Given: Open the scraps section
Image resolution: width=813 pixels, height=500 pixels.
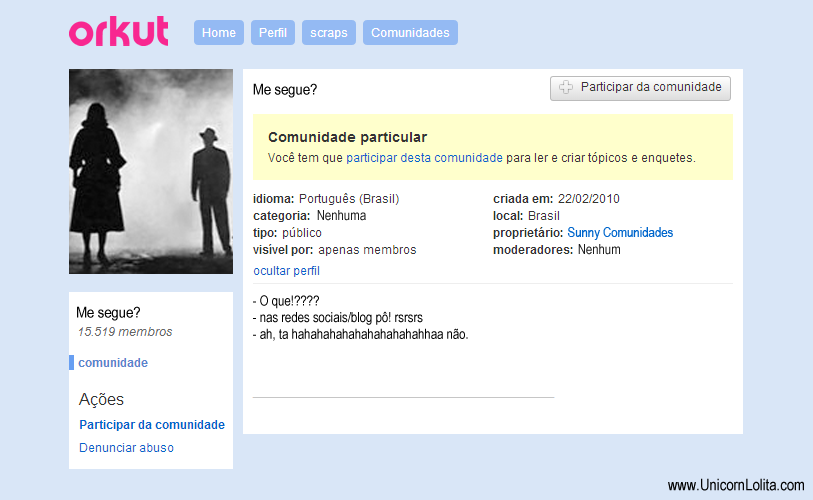Looking at the screenshot, I should tap(329, 33).
